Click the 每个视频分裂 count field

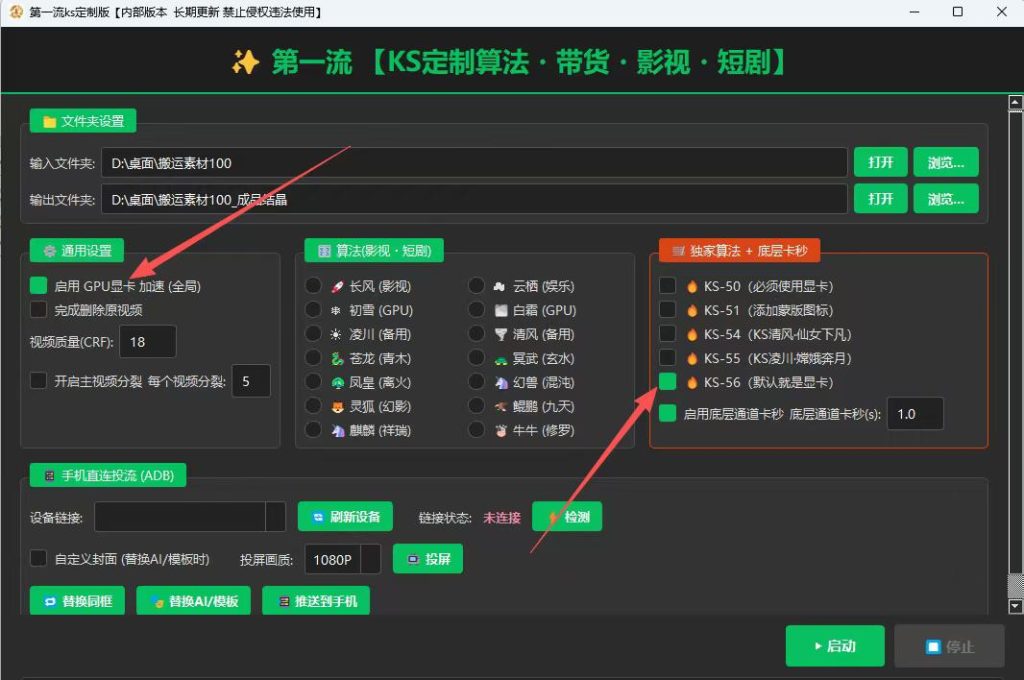pos(251,381)
